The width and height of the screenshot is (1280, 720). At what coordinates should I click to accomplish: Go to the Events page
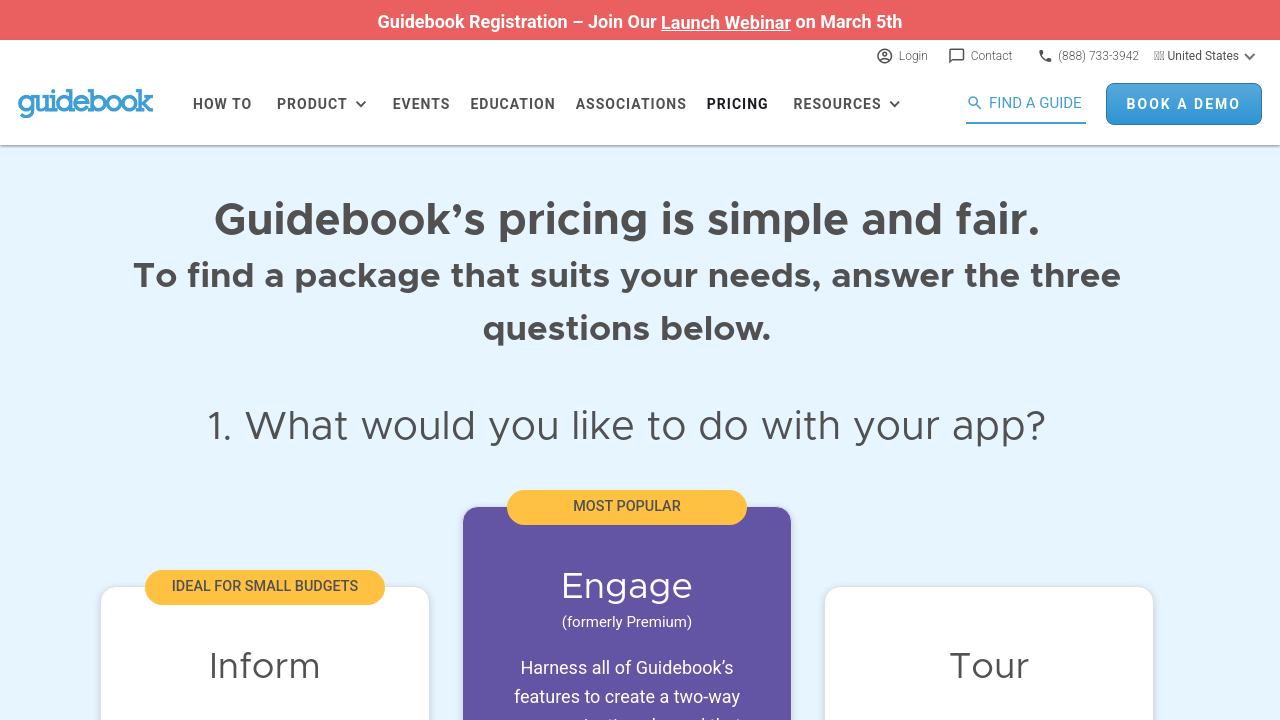point(421,104)
